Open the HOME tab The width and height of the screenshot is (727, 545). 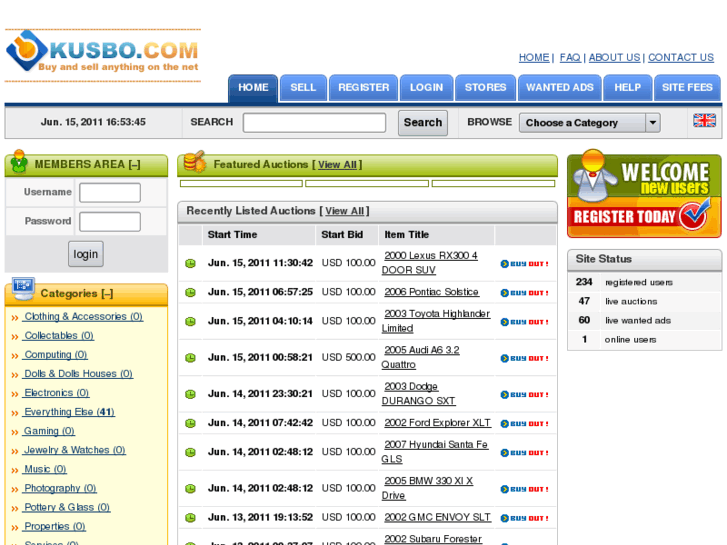[253, 88]
